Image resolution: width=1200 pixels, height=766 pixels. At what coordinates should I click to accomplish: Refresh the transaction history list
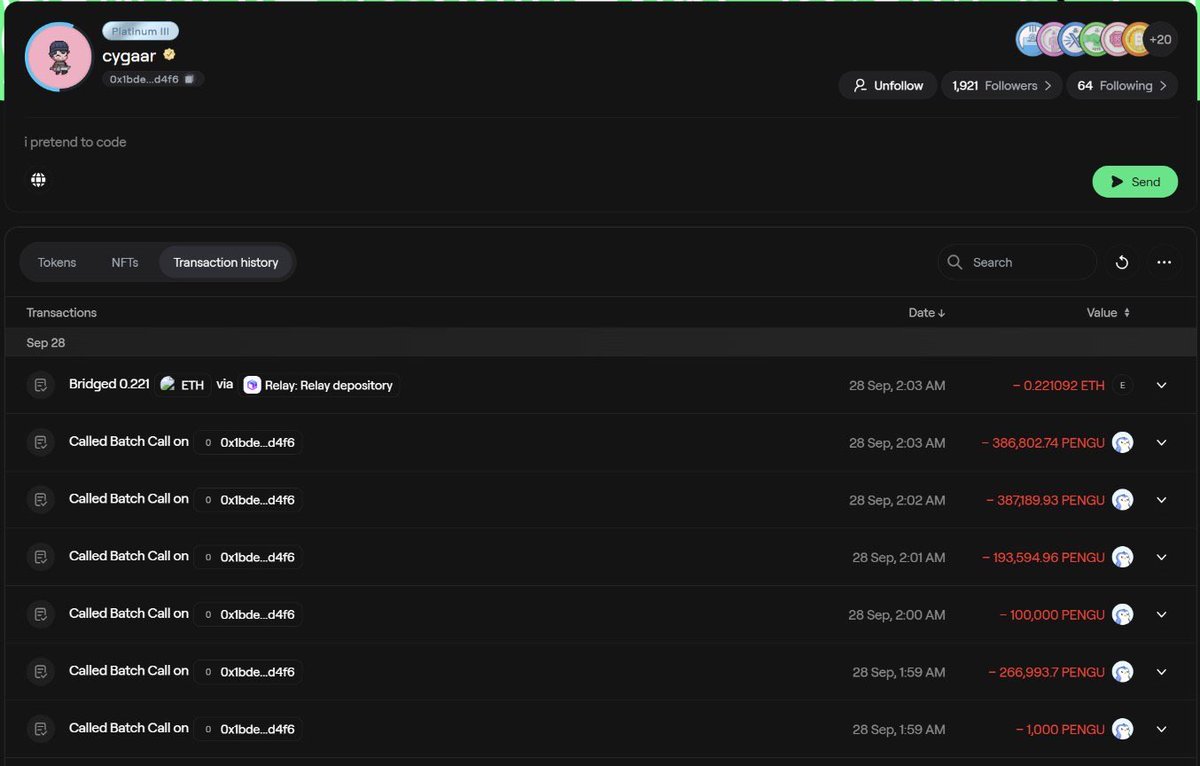tap(1122, 262)
